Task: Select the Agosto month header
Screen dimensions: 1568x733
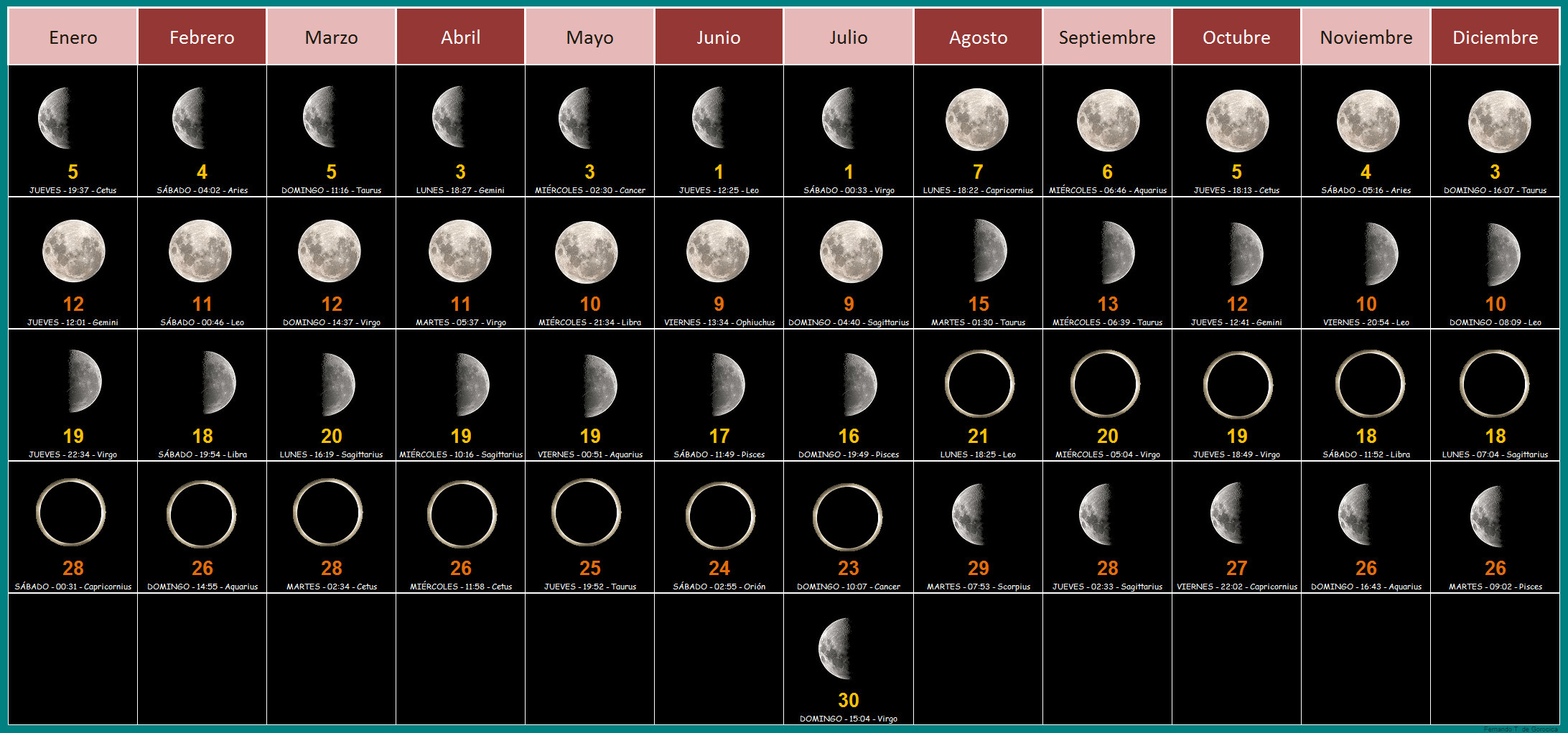Action: pyautogui.click(x=978, y=37)
